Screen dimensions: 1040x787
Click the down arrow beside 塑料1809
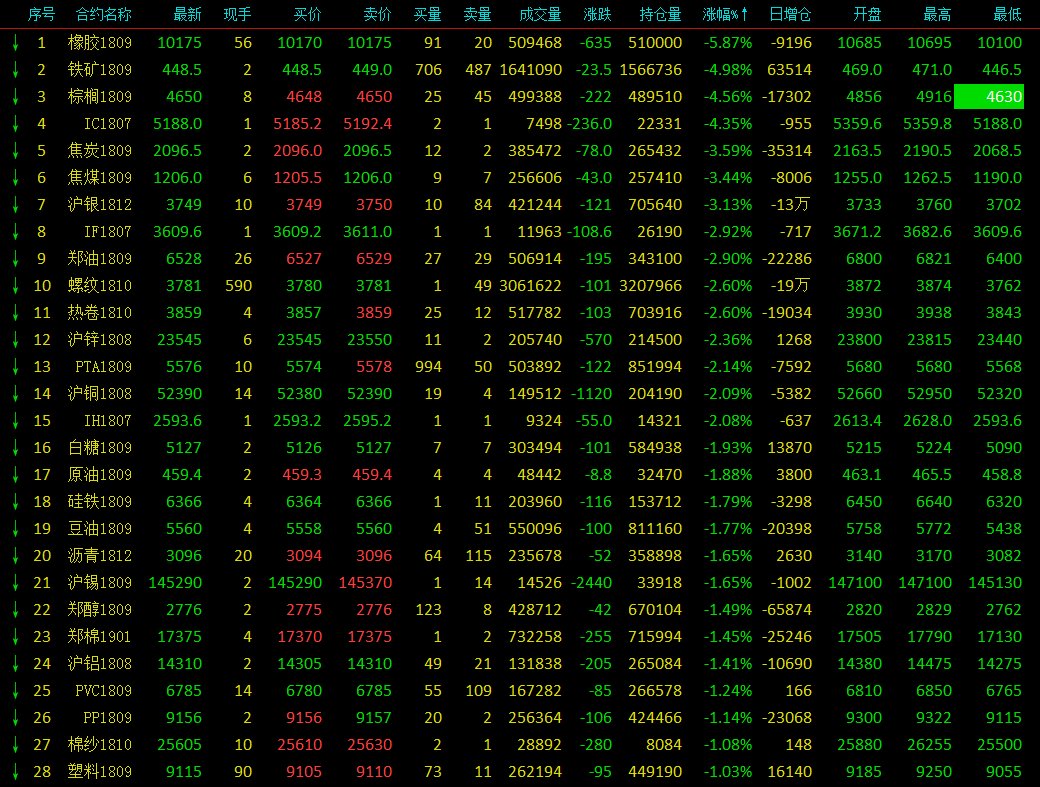pyautogui.click(x=15, y=771)
